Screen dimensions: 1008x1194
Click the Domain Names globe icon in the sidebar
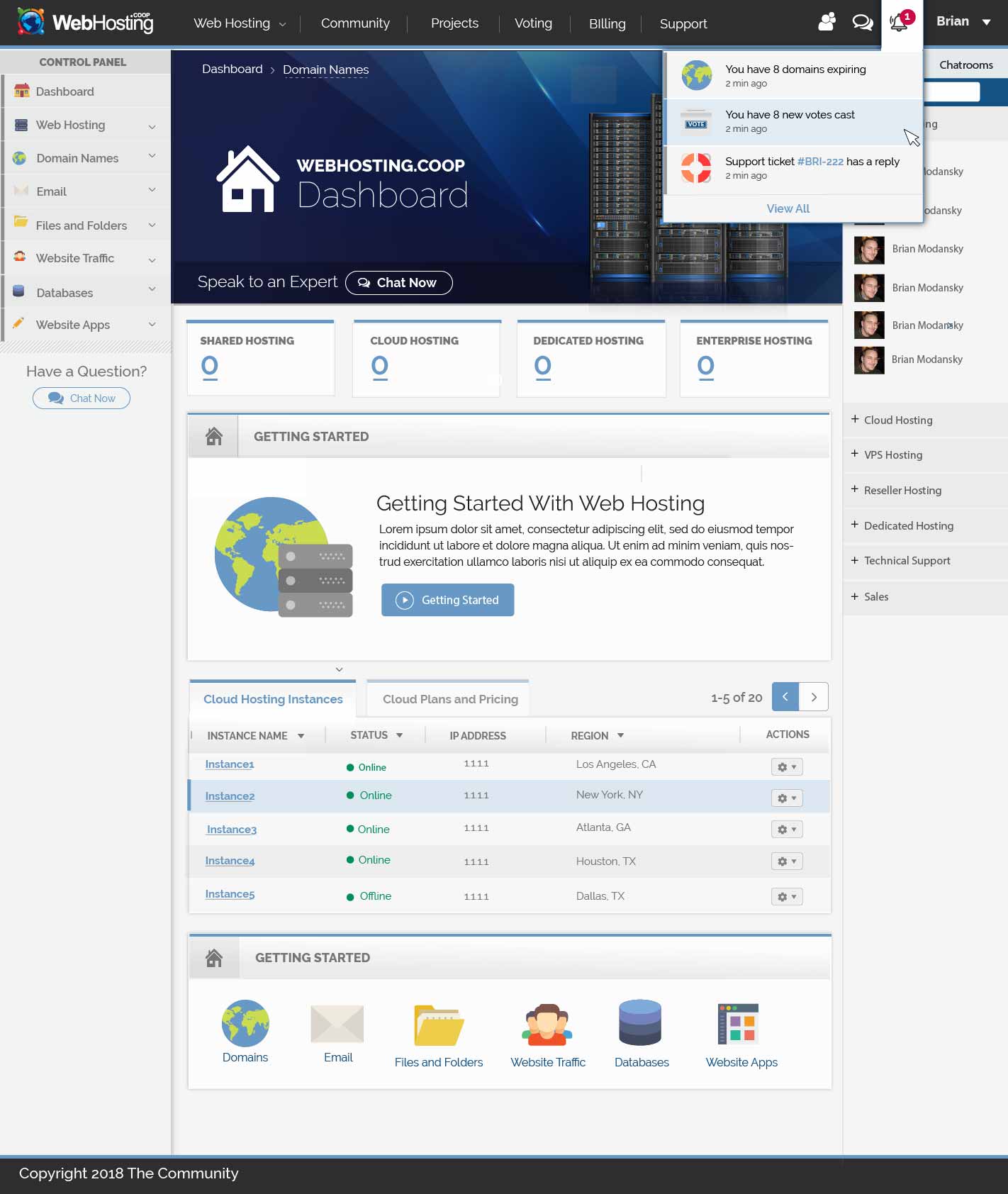20,158
